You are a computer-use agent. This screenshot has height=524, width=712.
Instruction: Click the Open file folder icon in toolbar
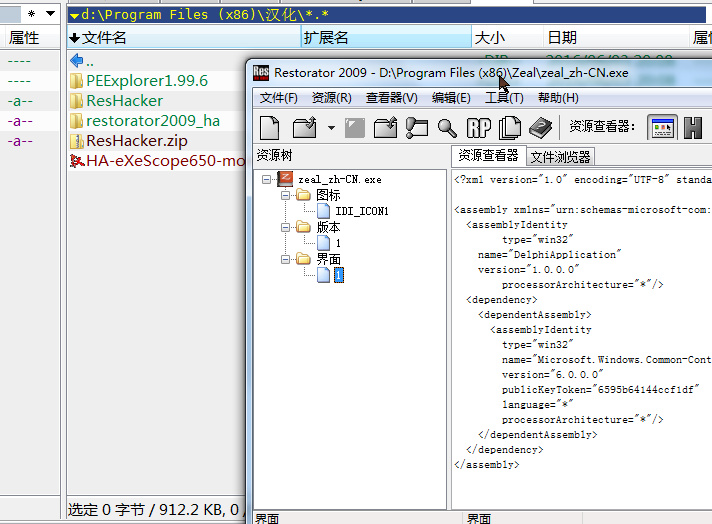coord(305,128)
